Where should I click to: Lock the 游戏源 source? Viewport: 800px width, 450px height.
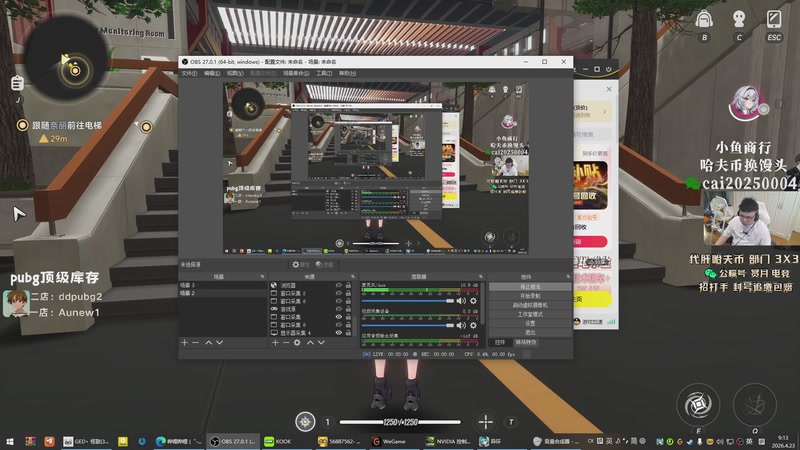(x=348, y=309)
